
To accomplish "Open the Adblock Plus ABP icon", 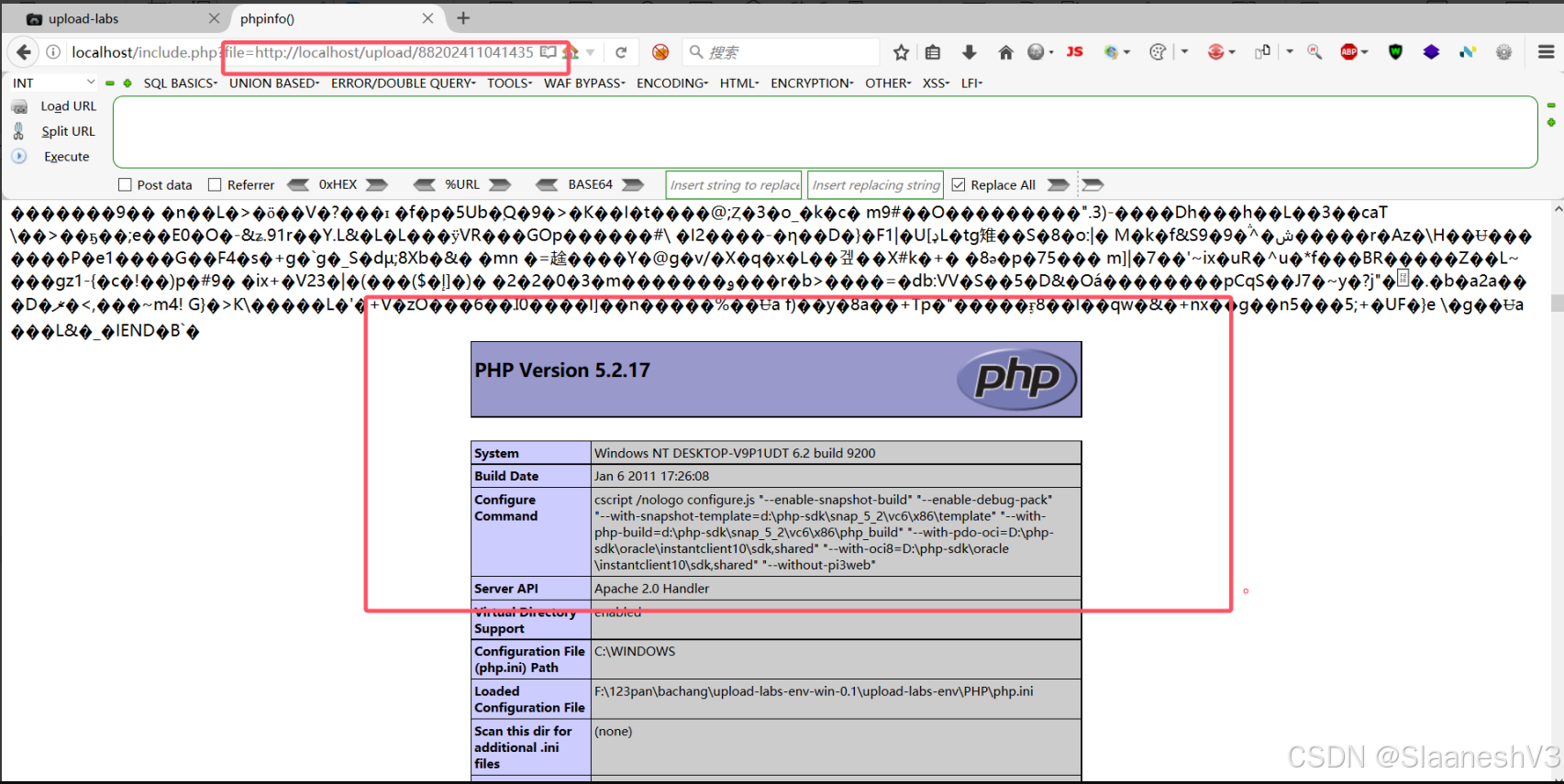I will (x=1348, y=52).
